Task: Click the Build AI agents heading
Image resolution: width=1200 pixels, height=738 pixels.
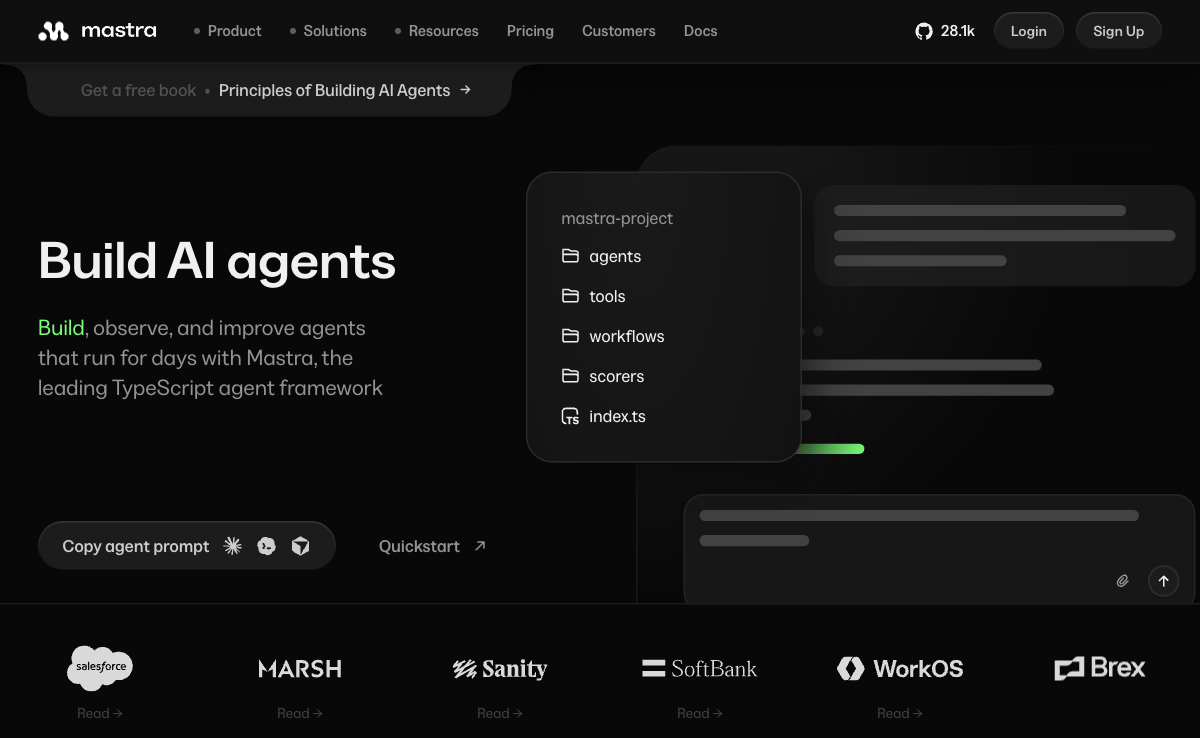Action: point(217,261)
